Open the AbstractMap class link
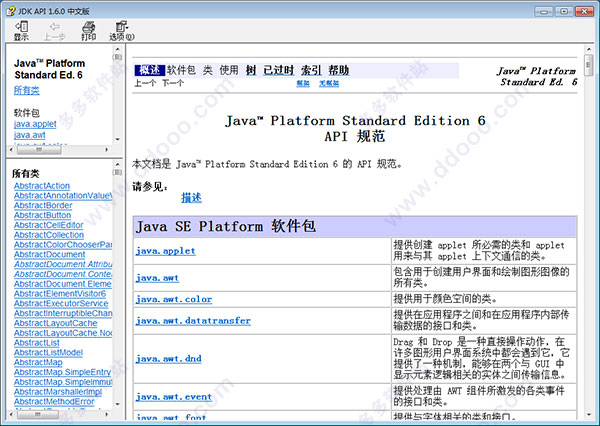The height and width of the screenshot is (426, 600). tap(38, 362)
